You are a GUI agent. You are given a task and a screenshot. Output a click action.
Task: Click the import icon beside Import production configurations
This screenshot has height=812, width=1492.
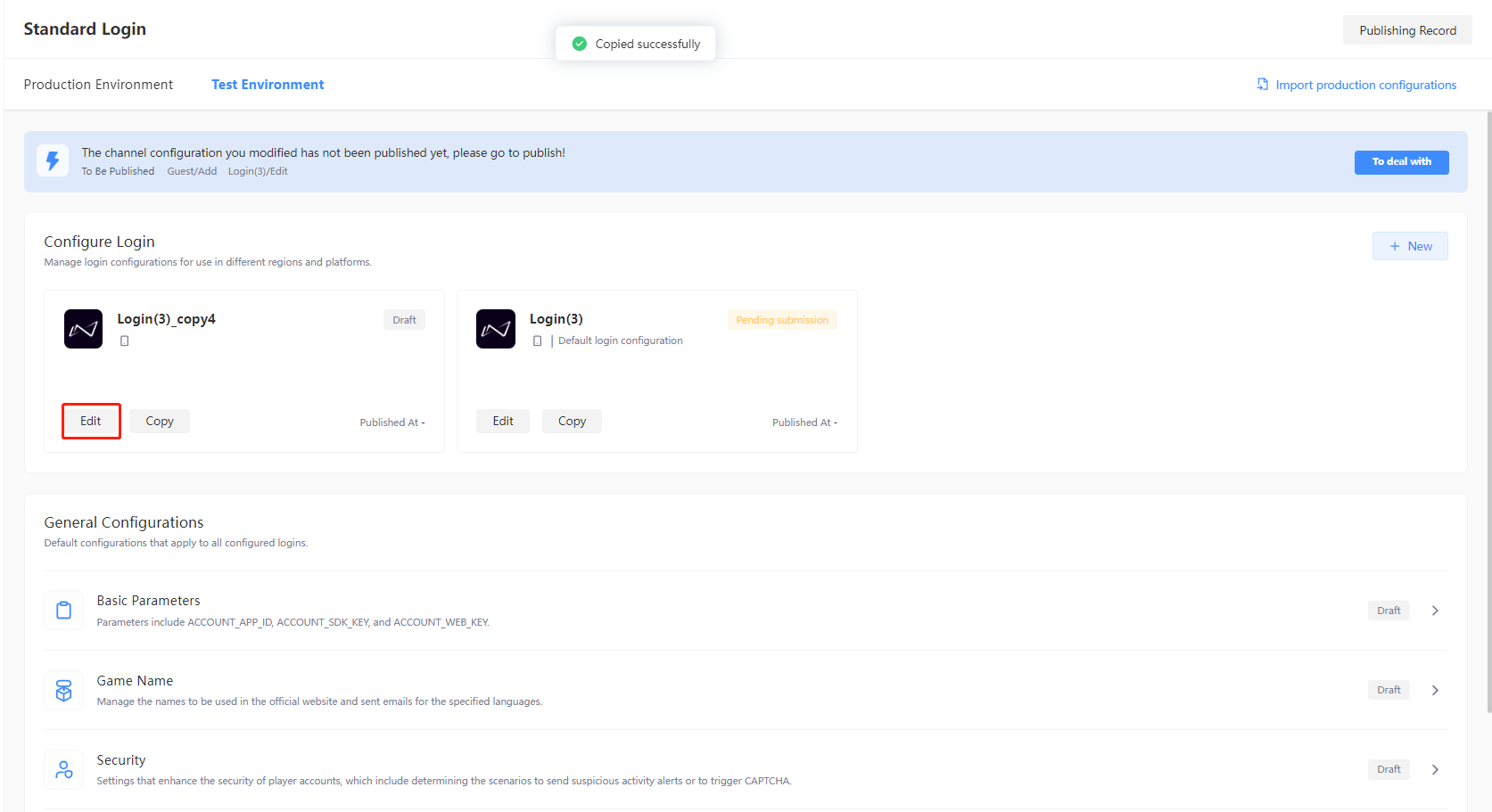coord(1263,85)
